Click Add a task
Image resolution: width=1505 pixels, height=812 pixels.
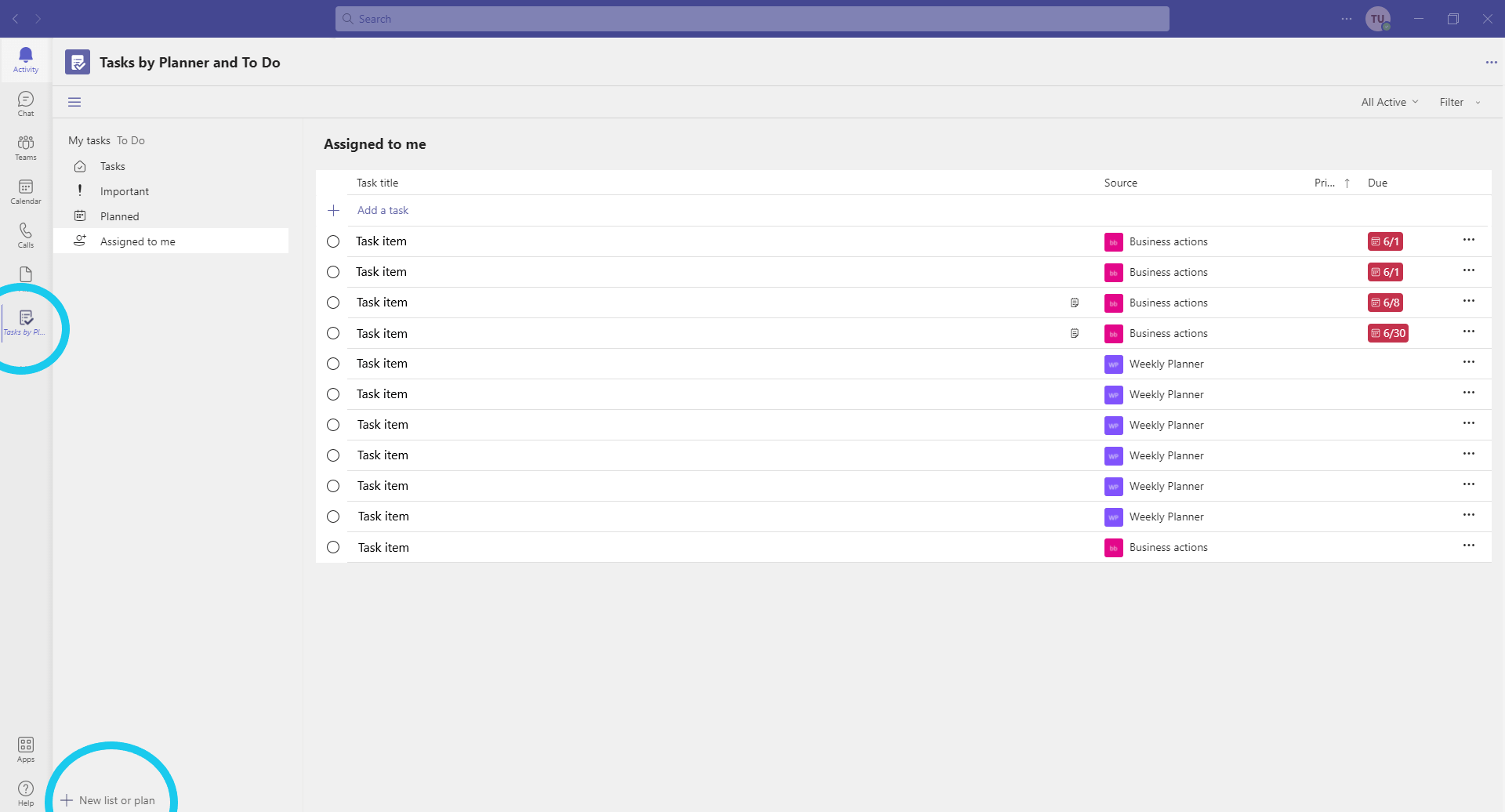coord(383,210)
